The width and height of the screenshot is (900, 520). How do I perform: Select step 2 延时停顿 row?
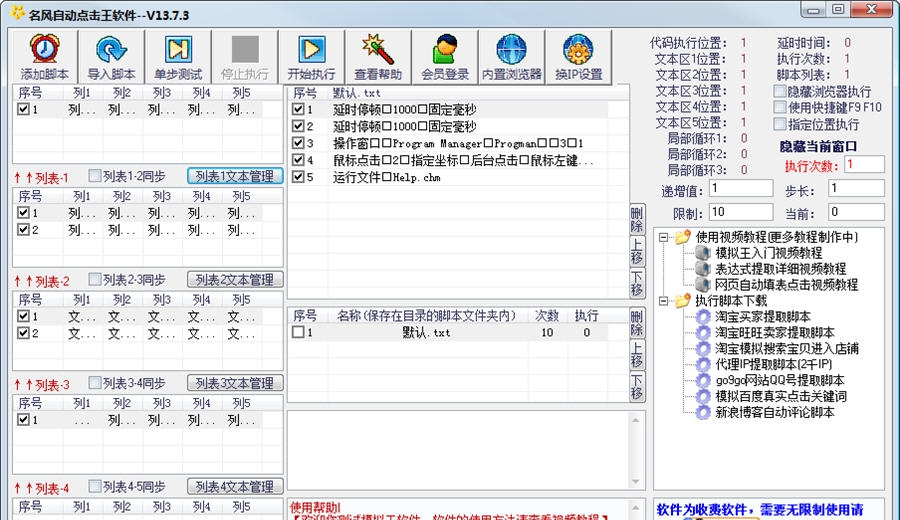pyautogui.click(x=450, y=126)
